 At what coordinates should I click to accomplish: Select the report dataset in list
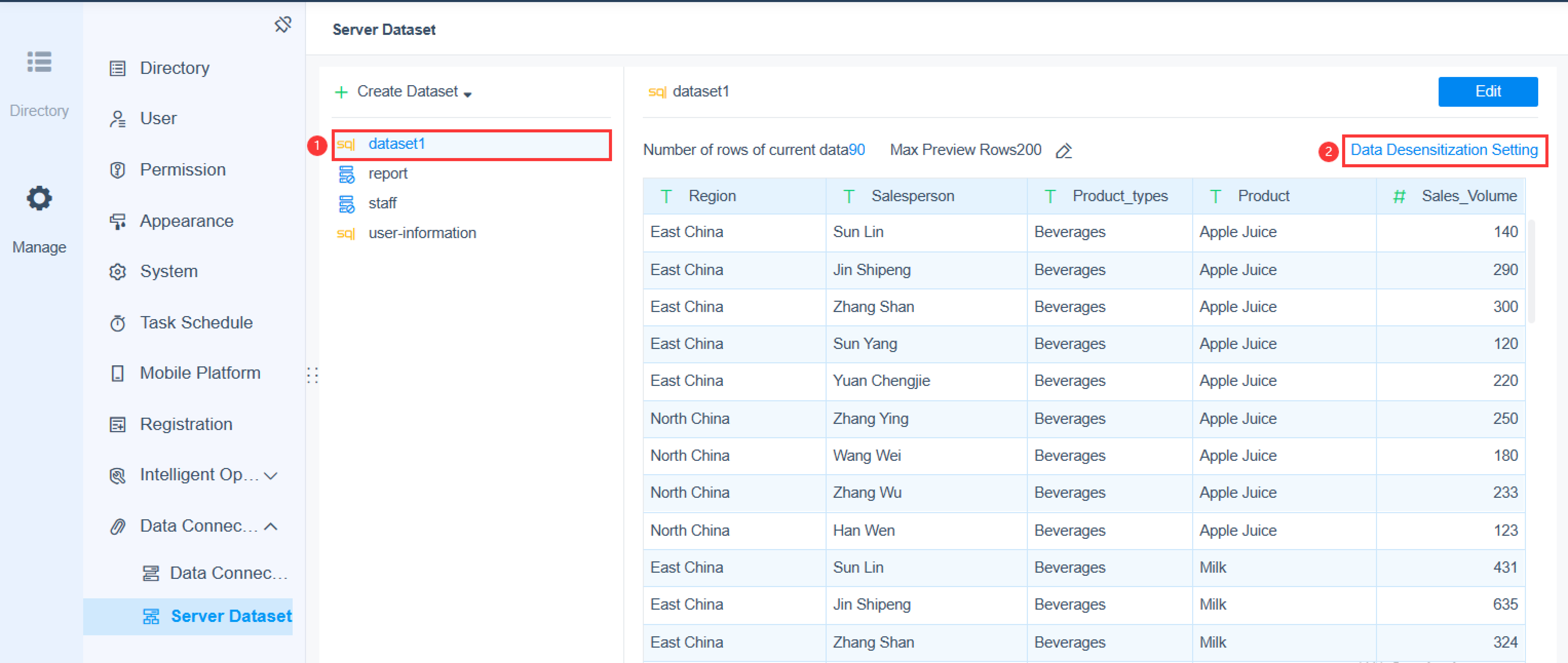coord(388,174)
